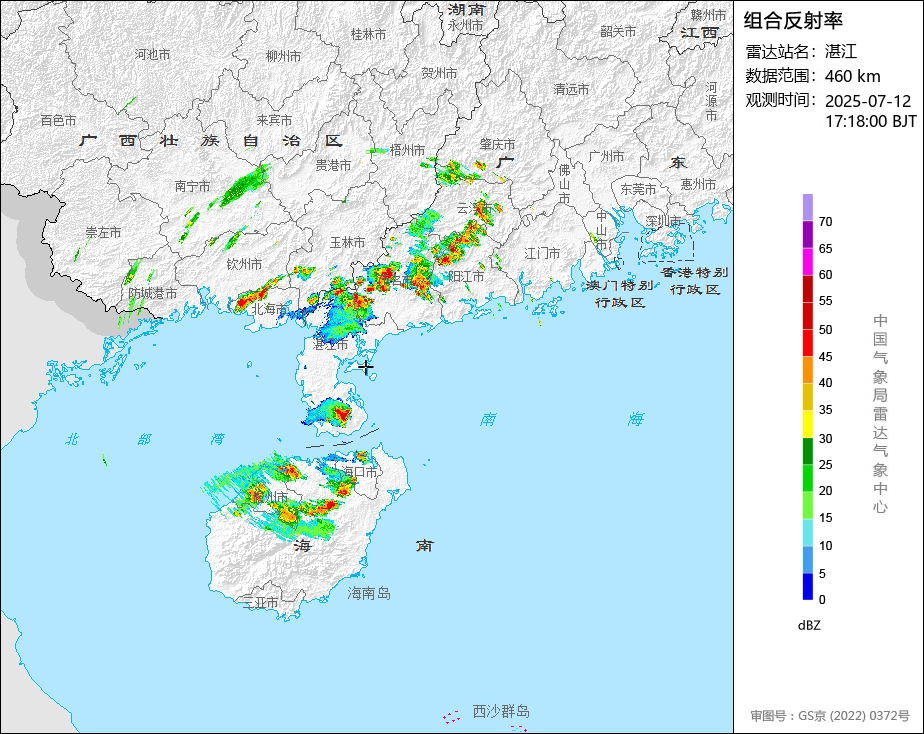Click the 广州市 map label

pyautogui.click(x=606, y=157)
